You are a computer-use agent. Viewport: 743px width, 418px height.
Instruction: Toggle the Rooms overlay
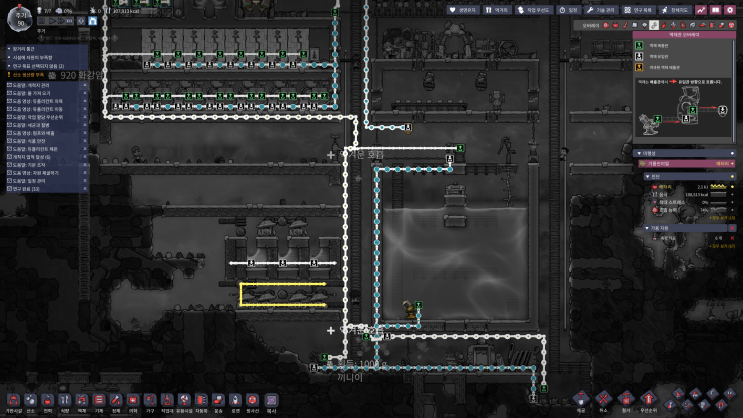(x=702, y=25)
